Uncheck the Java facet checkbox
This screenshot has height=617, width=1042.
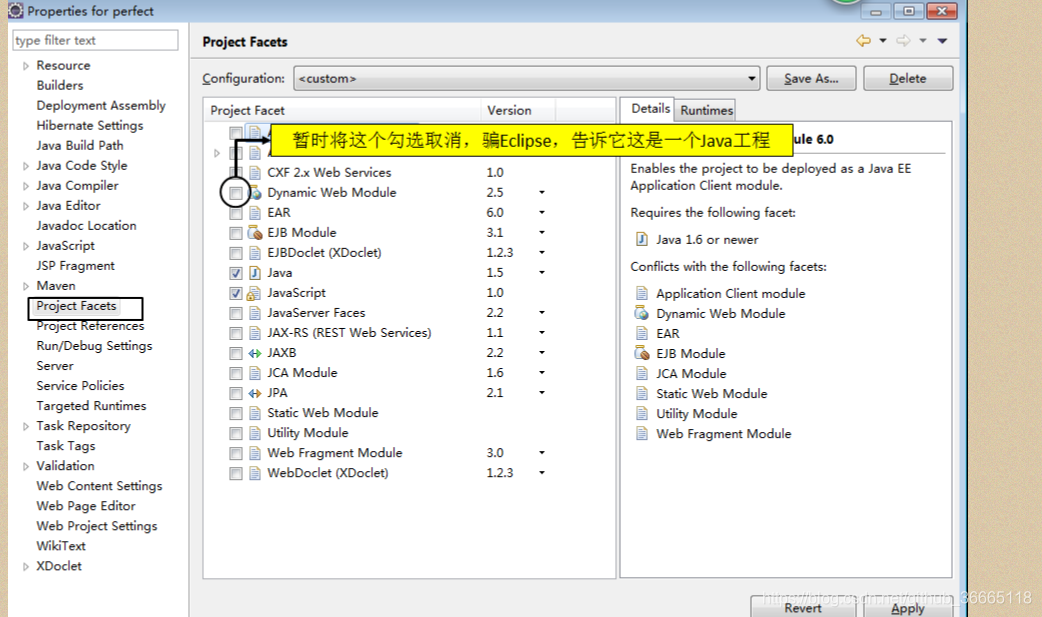tap(235, 273)
